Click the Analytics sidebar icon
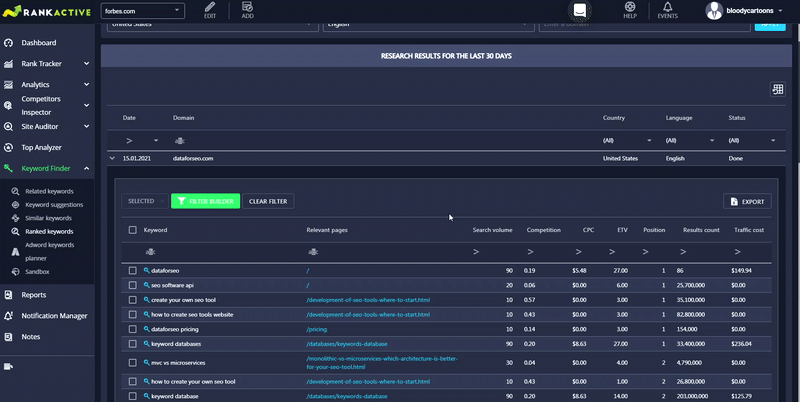 [x=8, y=85]
